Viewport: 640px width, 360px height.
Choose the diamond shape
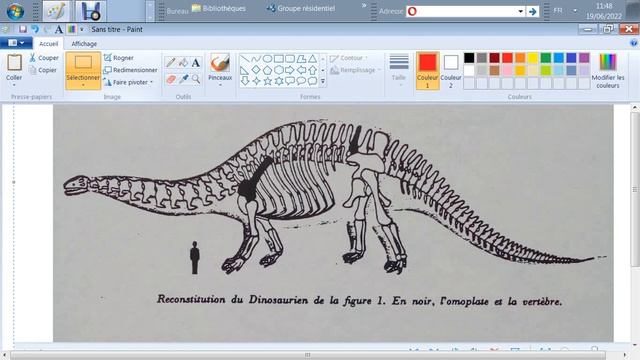256,70
